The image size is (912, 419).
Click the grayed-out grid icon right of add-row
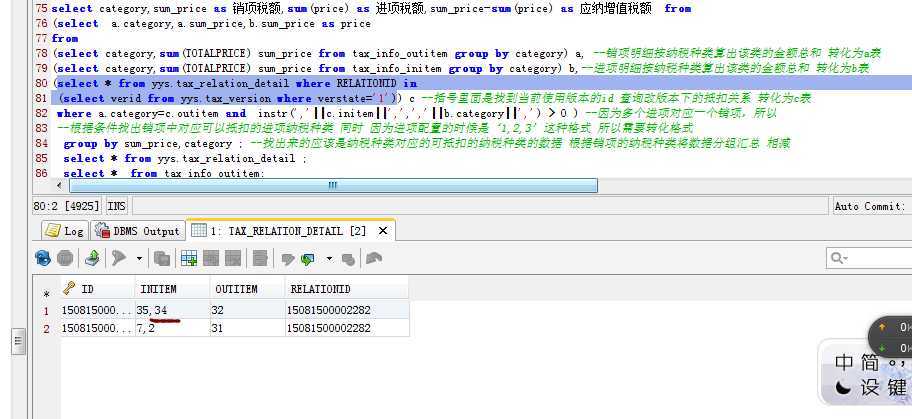211,258
